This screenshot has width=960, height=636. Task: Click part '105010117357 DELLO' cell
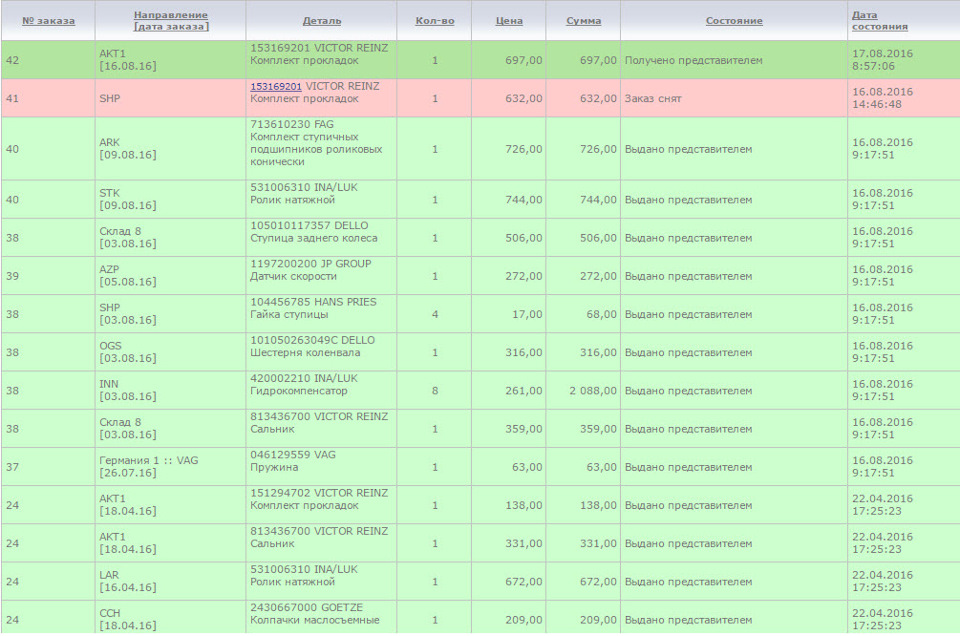pos(321,238)
